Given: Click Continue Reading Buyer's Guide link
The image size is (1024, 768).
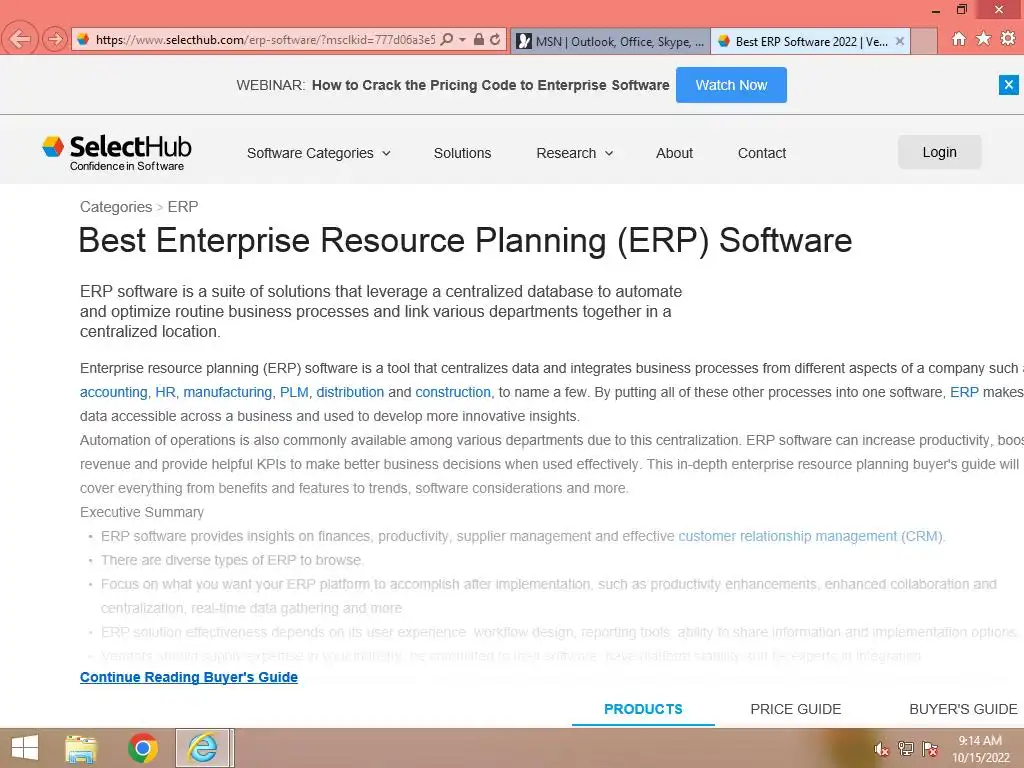Looking at the screenshot, I should (189, 677).
